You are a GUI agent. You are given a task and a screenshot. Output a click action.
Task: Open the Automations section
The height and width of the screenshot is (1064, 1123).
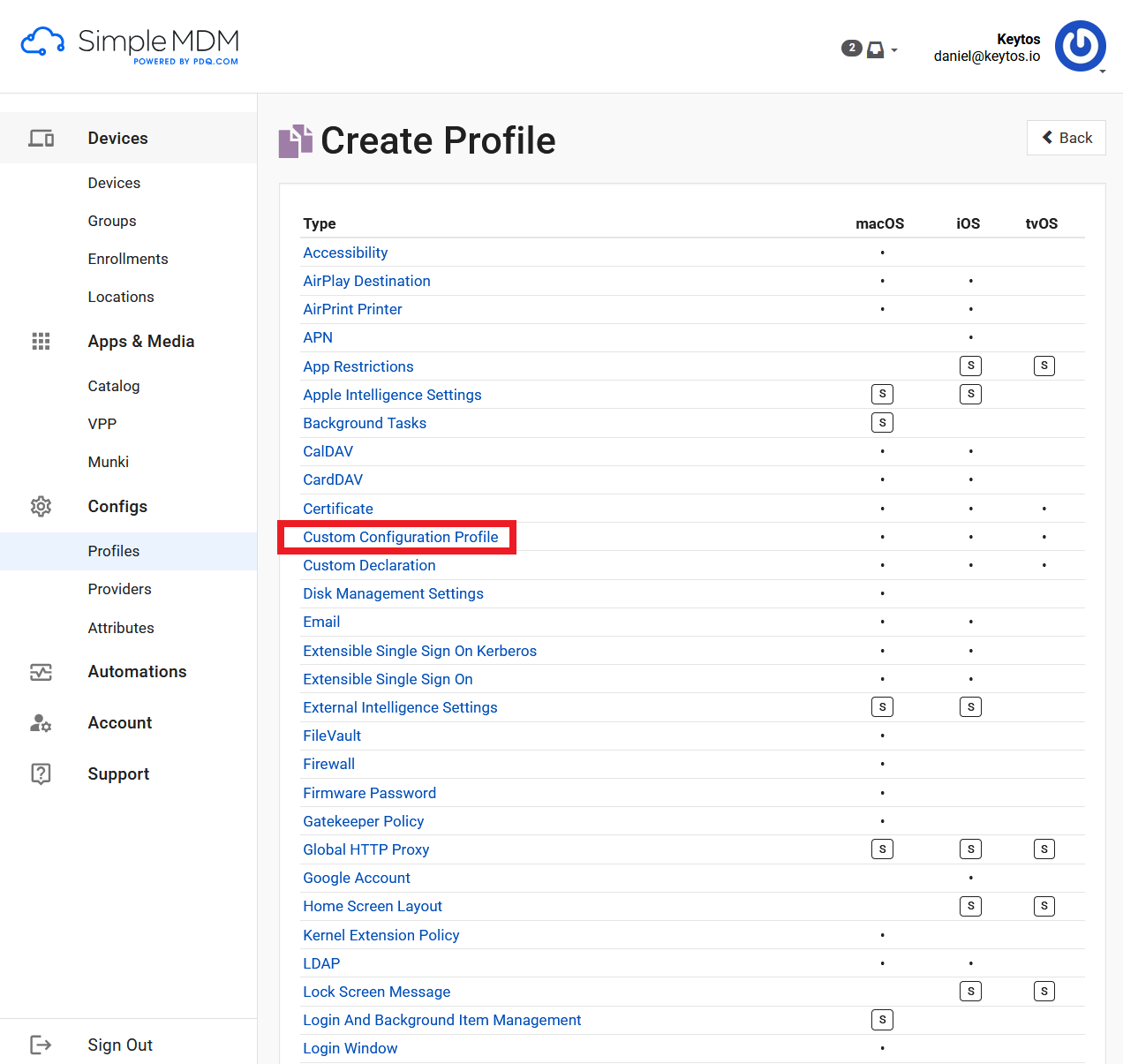[x=137, y=672]
